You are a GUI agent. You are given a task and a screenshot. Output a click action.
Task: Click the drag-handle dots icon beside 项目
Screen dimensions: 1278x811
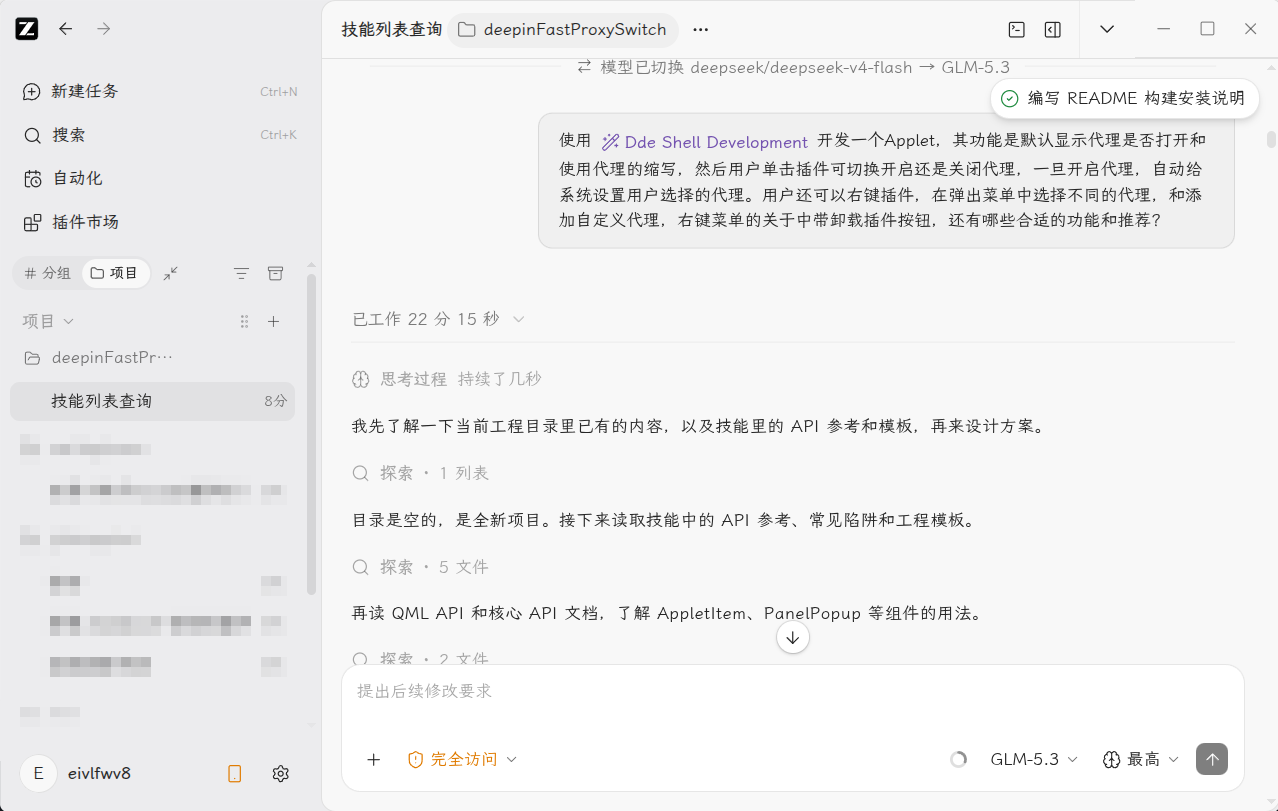[x=245, y=321]
